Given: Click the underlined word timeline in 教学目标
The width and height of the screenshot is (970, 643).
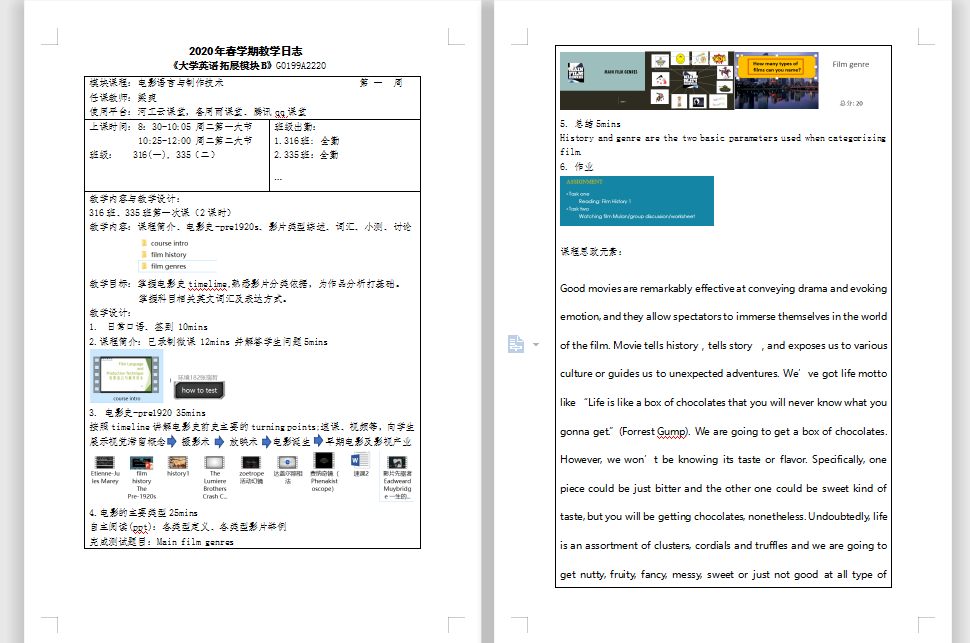Looking at the screenshot, I should pos(207,284).
